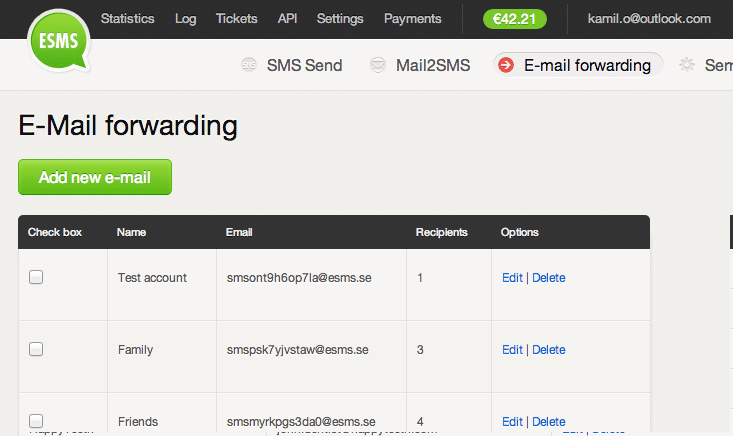This screenshot has width=733, height=436.
Task: Click recipients count 4 for Friends
Action: (420, 422)
